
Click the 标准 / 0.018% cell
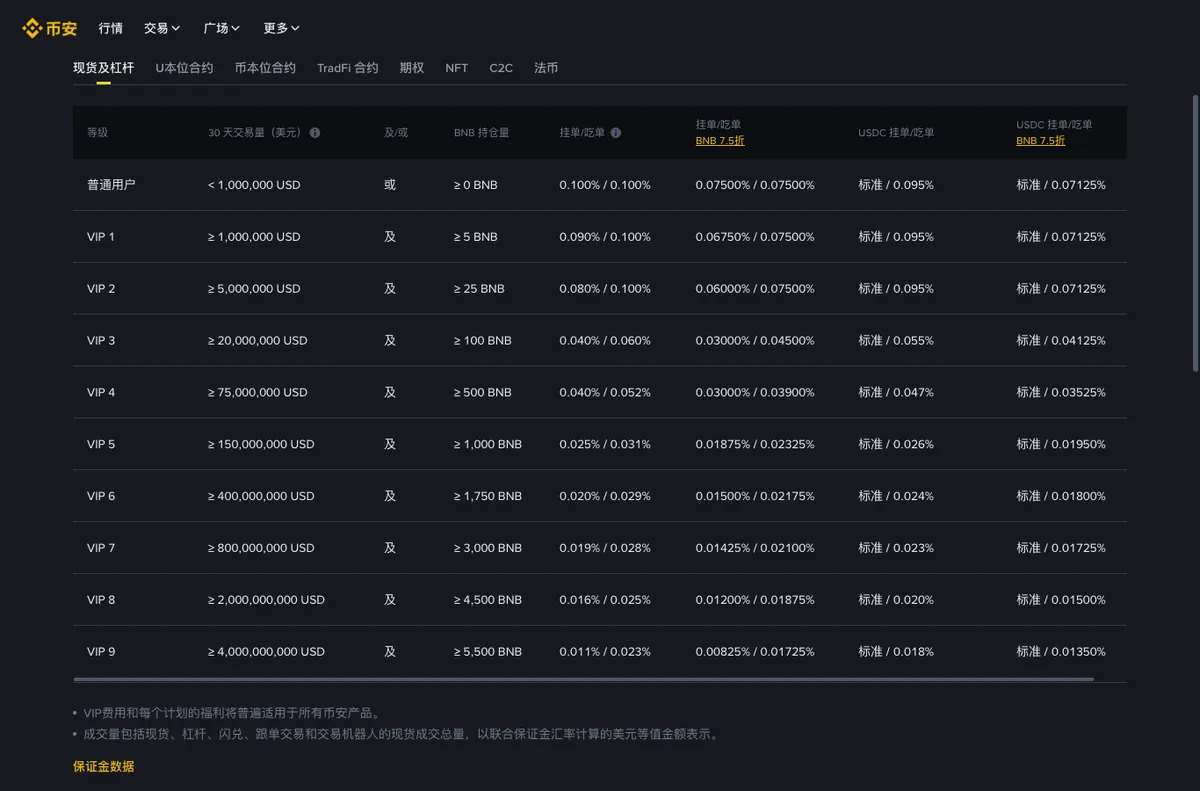pyautogui.click(x=896, y=652)
